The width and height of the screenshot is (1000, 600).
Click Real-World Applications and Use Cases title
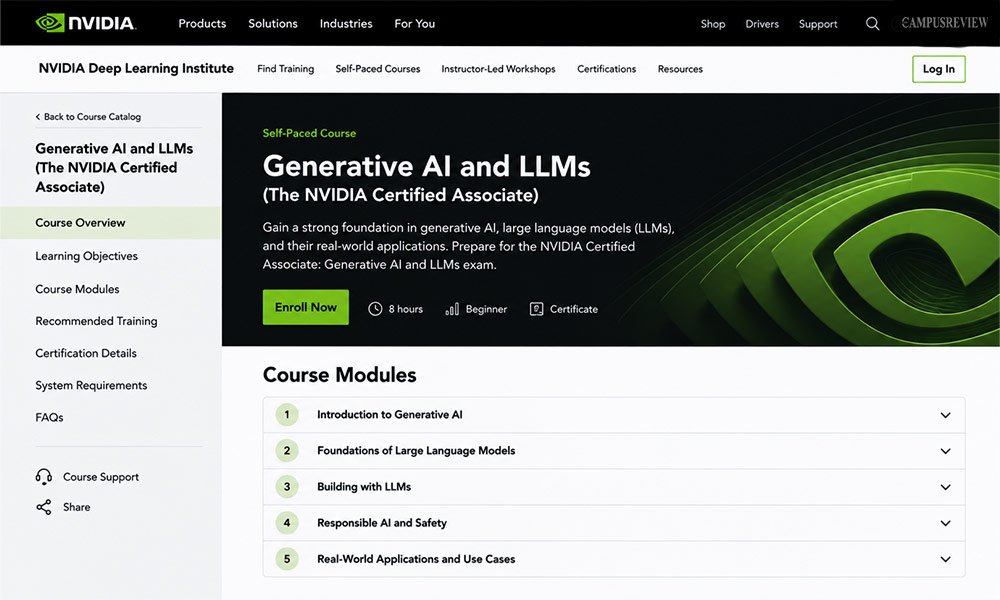pos(416,559)
